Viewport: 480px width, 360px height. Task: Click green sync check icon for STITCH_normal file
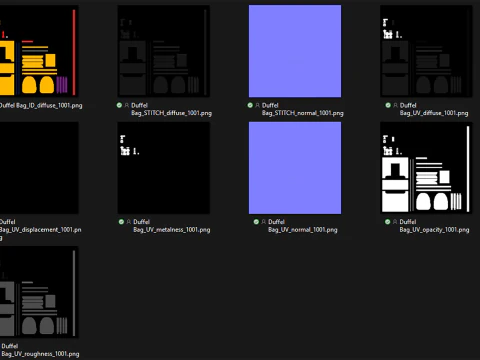coord(250,105)
